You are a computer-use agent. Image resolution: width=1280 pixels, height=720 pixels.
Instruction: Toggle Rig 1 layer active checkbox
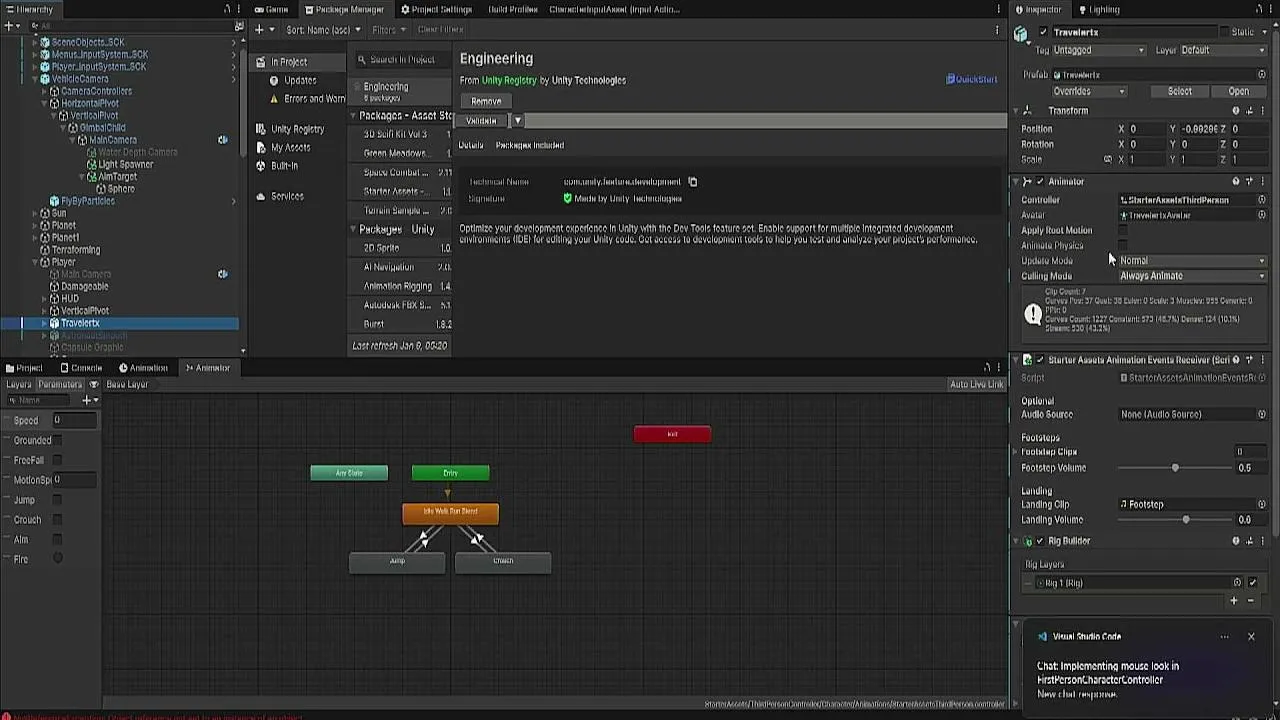point(1252,583)
